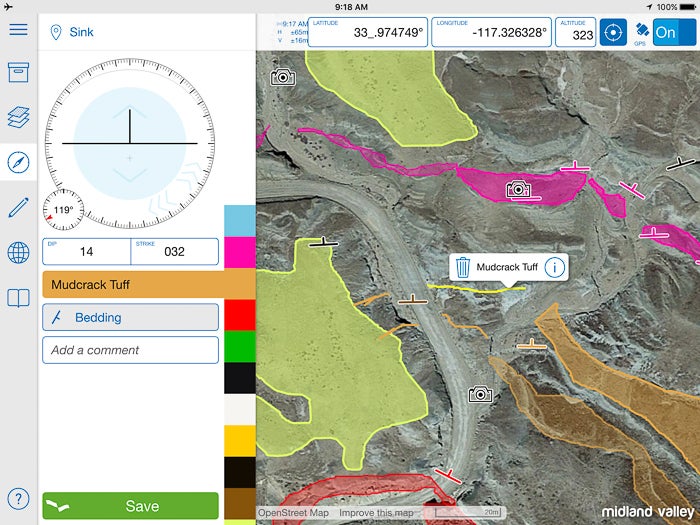700x525 pixels.
Task: Select the pencil drawing tool
Action: click(18, 207)
